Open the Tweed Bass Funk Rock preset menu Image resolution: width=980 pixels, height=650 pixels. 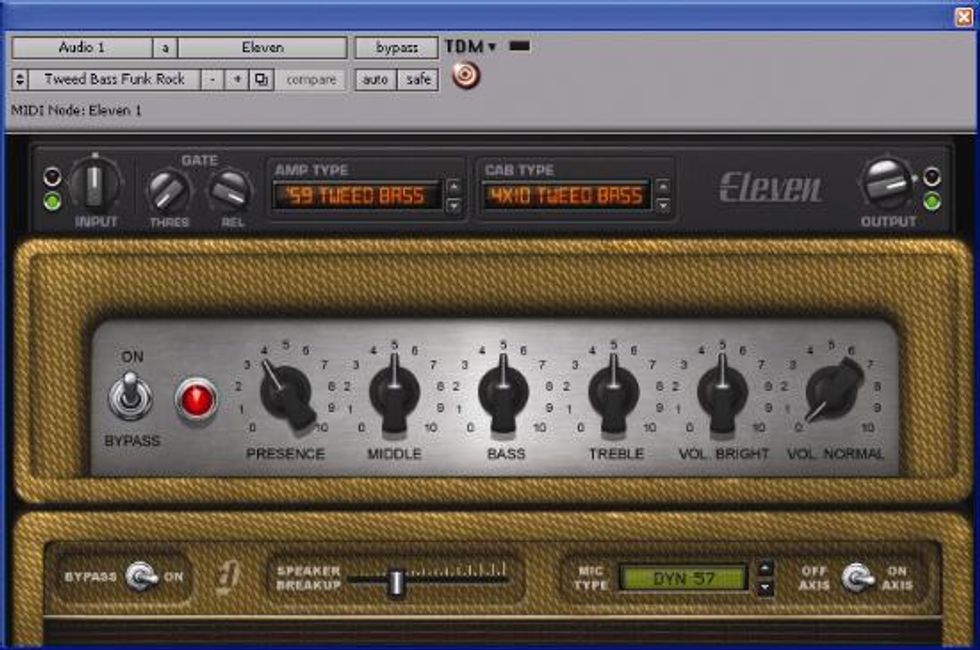[114, 79]
